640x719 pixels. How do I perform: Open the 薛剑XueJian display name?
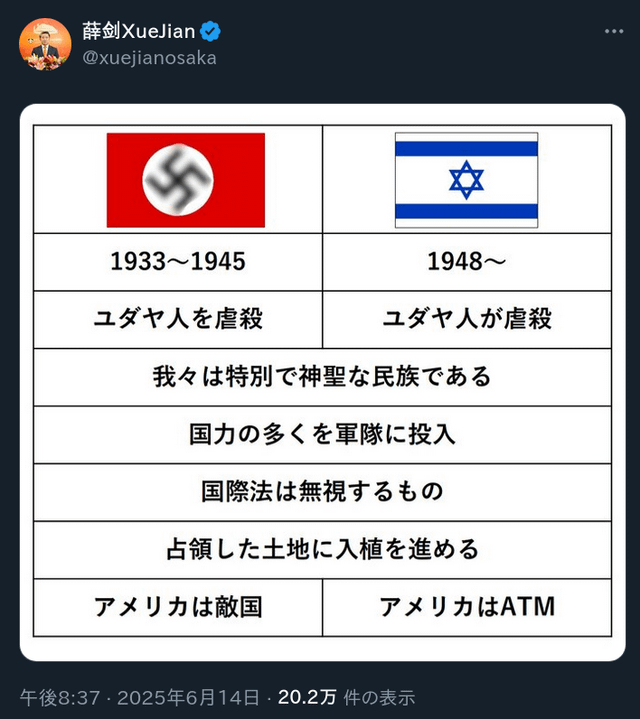[x=139, y=31]
